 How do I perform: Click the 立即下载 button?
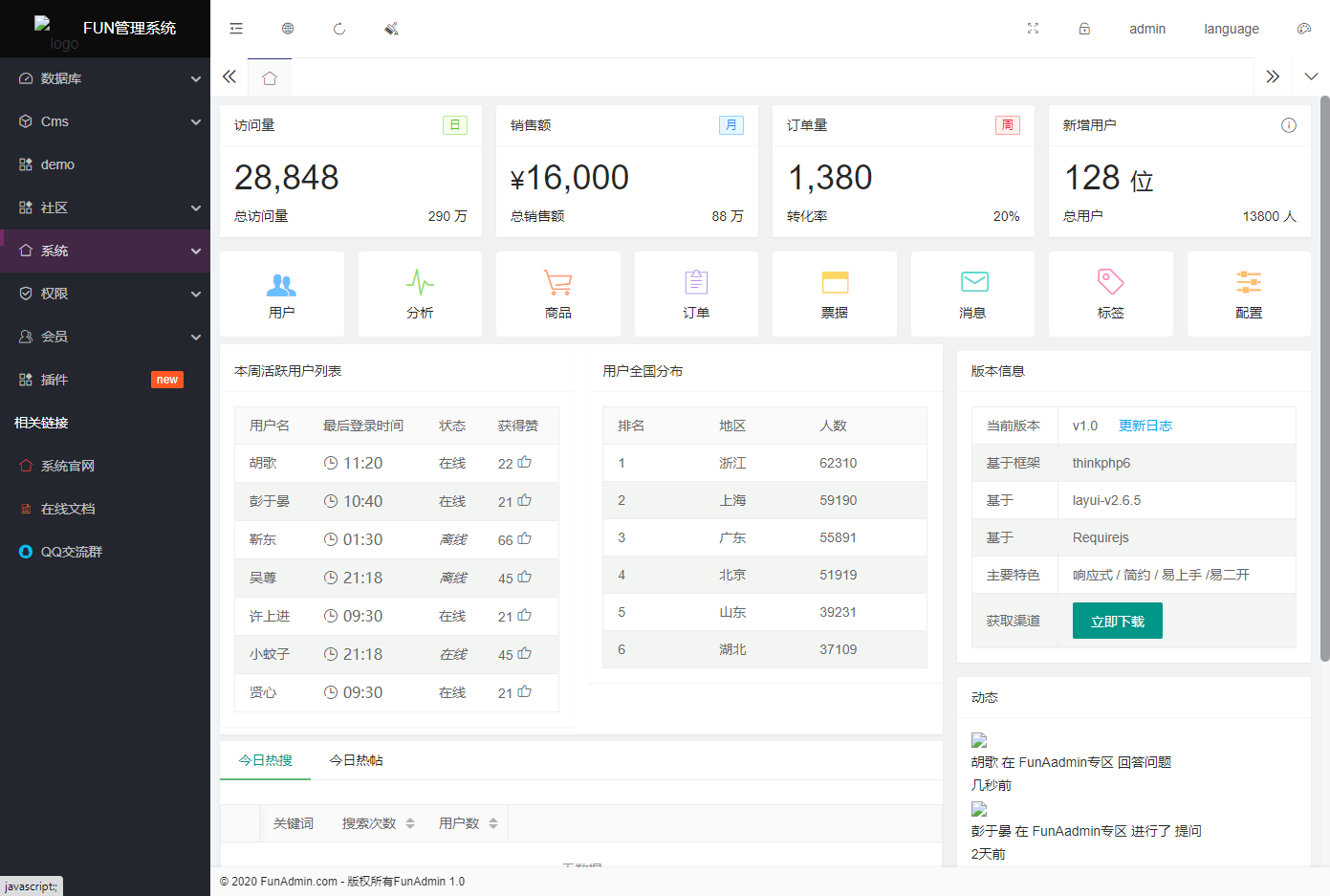1117,621
